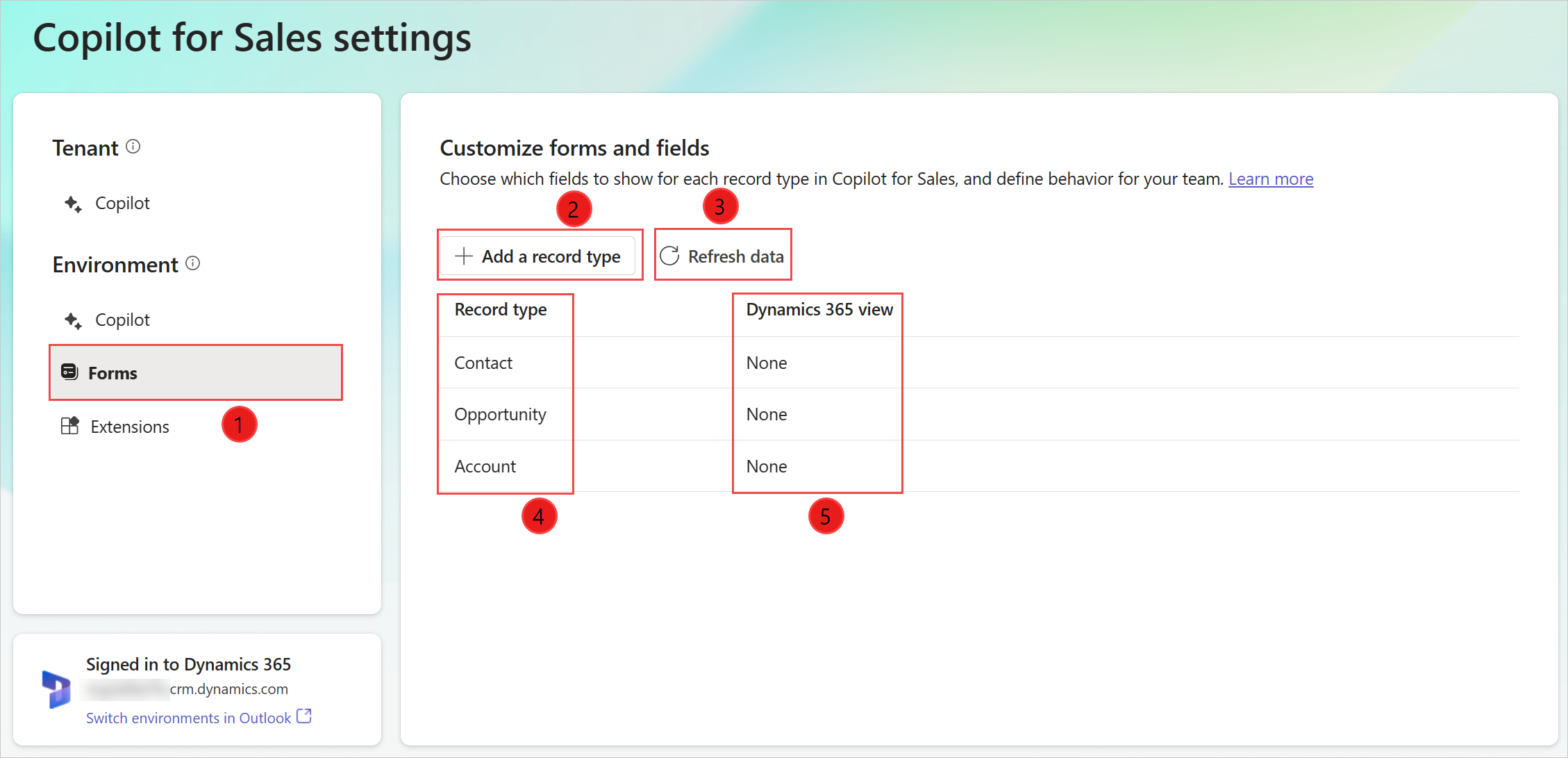Viewport: 1568px width, 758px height.
Task: Expand the None dropdown for Contact
Action: point(766,362)
